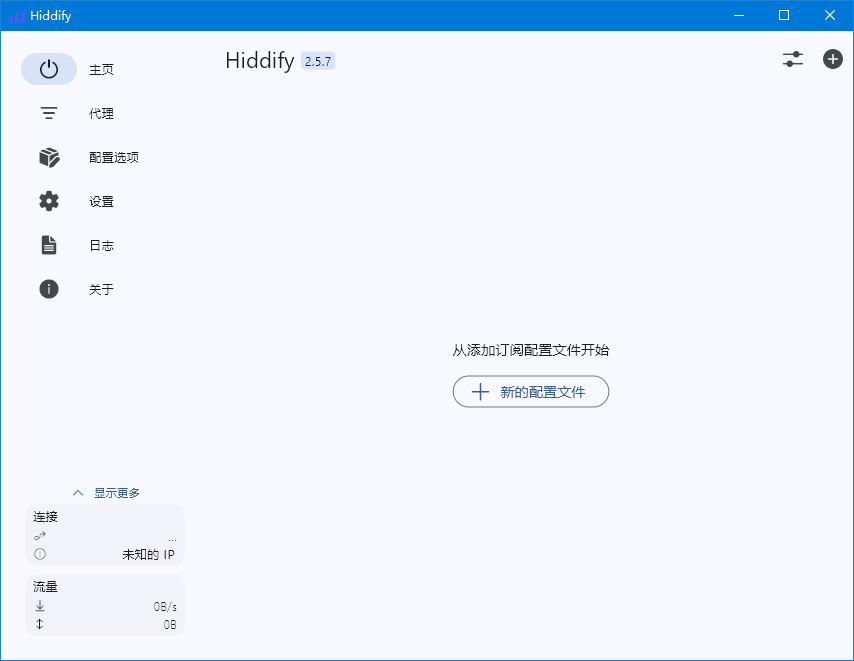Click the 连接 card title

[x=45, y=517]
